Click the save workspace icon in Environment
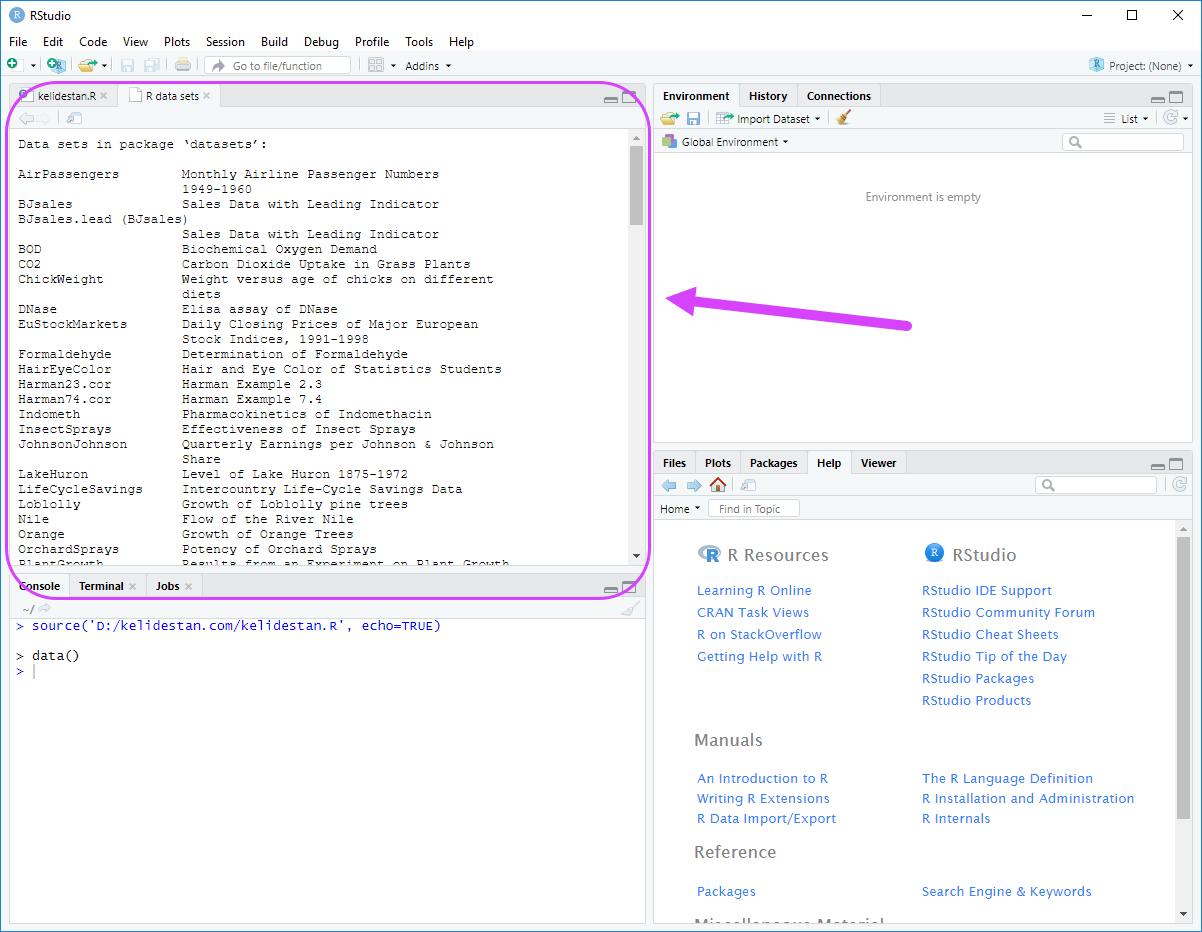The image size is (1202, 932). (693, 118)
